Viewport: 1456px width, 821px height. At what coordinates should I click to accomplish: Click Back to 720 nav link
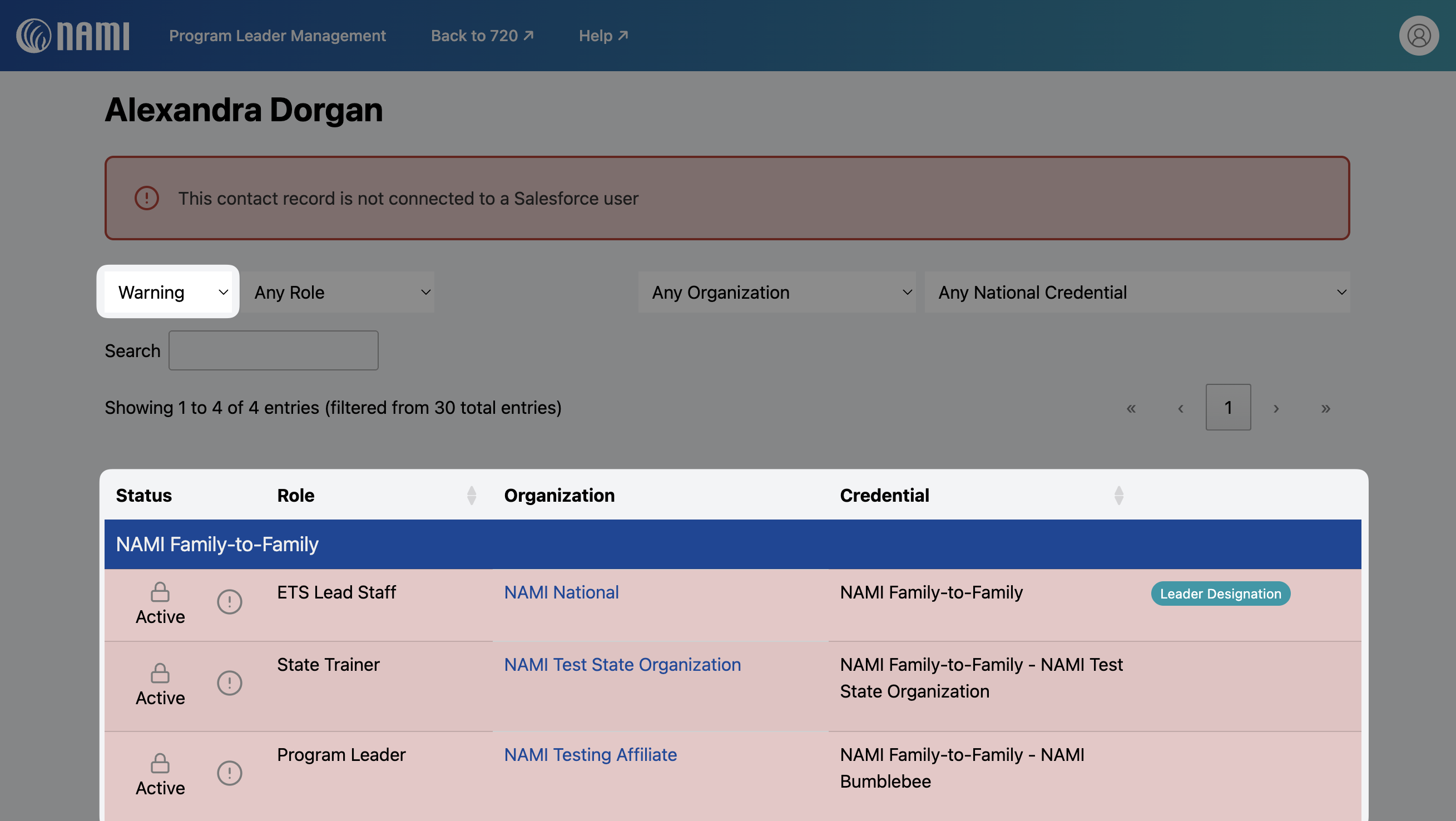click(x=482, y=36)
